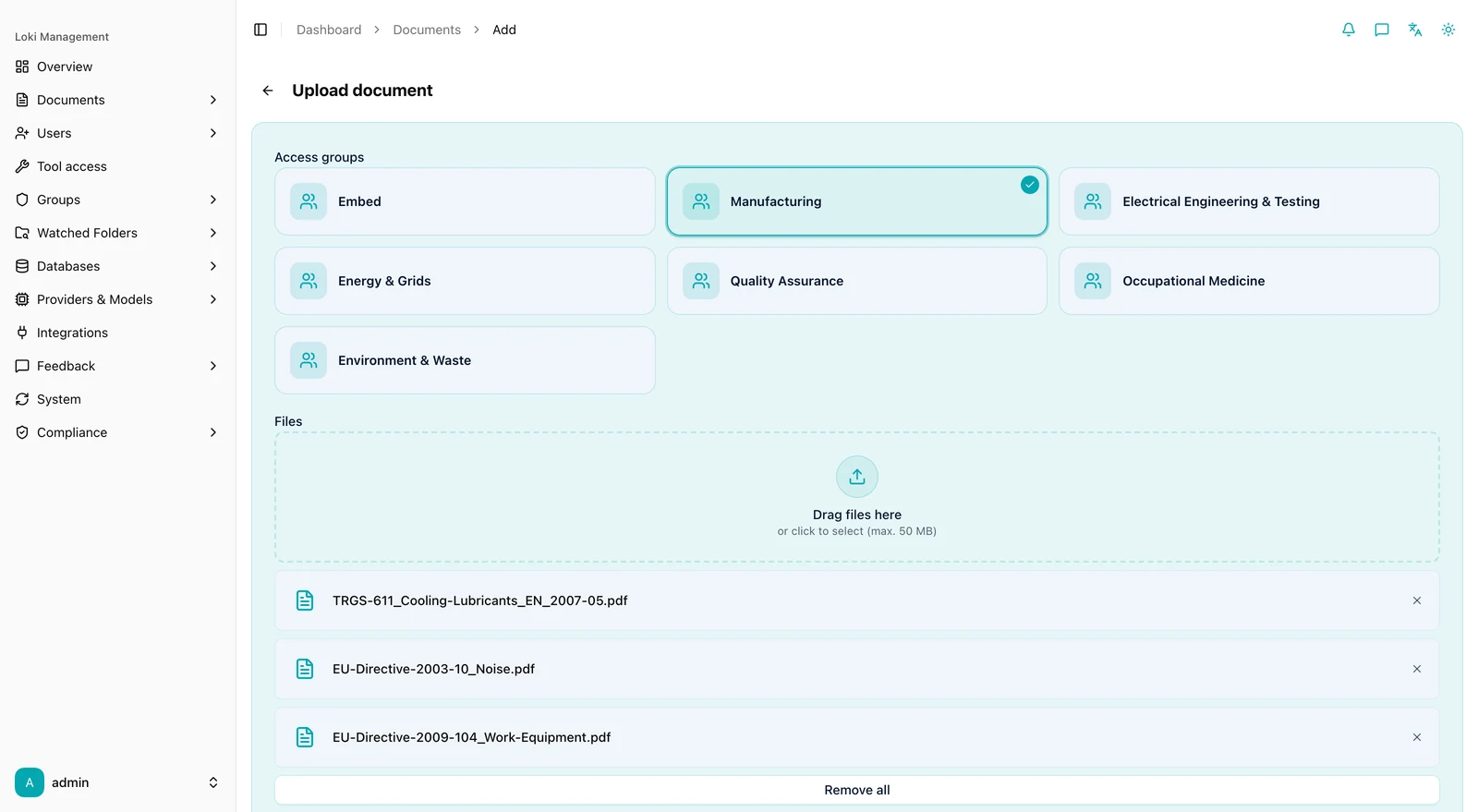Screen dimensions: 1478x812
Task: Open Tool access in the sidebar
Action: point(117,166)
